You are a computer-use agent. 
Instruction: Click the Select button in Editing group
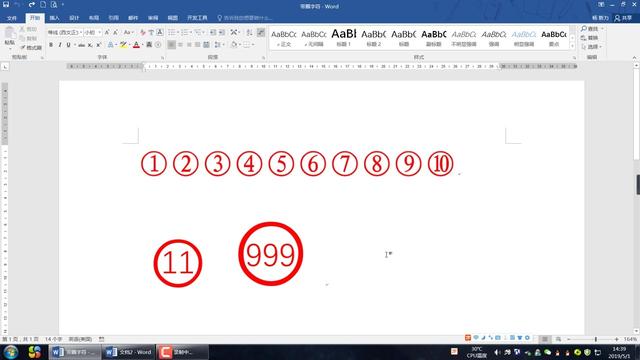coord(591,47)
